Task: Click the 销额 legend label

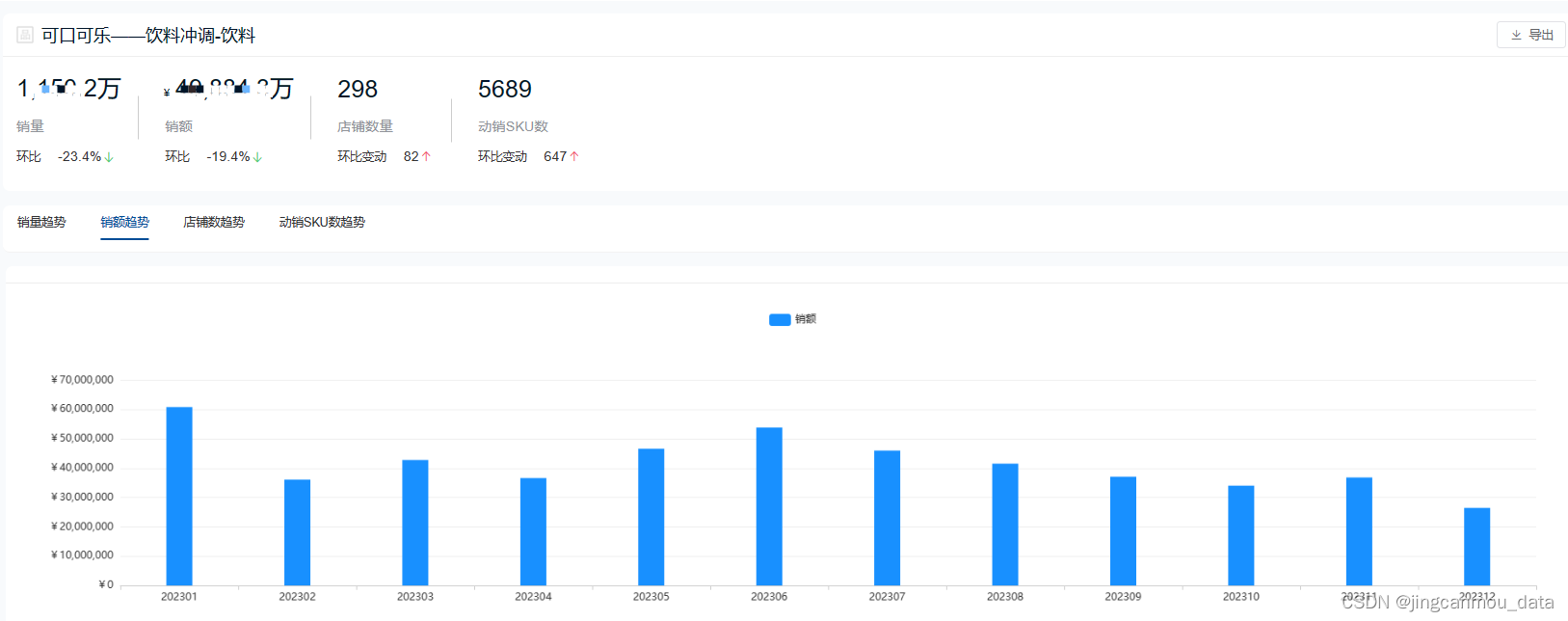Action: [x=806, y=319]
